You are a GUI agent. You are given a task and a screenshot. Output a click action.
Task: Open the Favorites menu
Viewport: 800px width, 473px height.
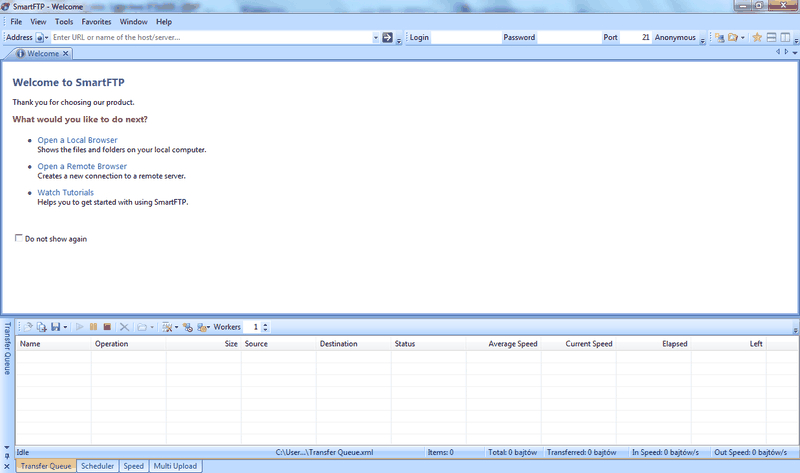coord(96,22)
